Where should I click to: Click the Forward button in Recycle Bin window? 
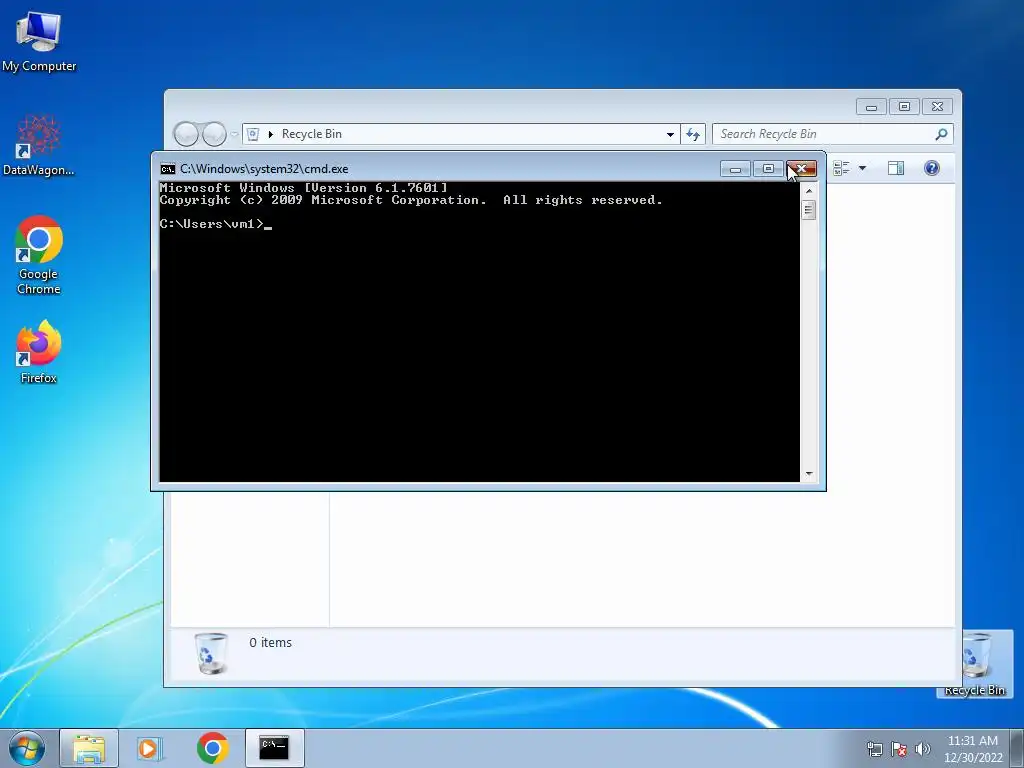(214, 135)
